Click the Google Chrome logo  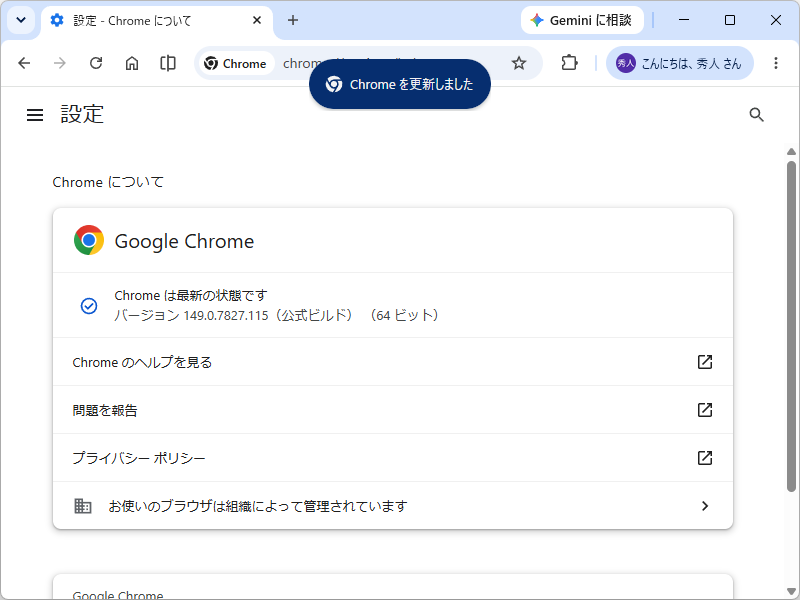(x=89, y=240)
